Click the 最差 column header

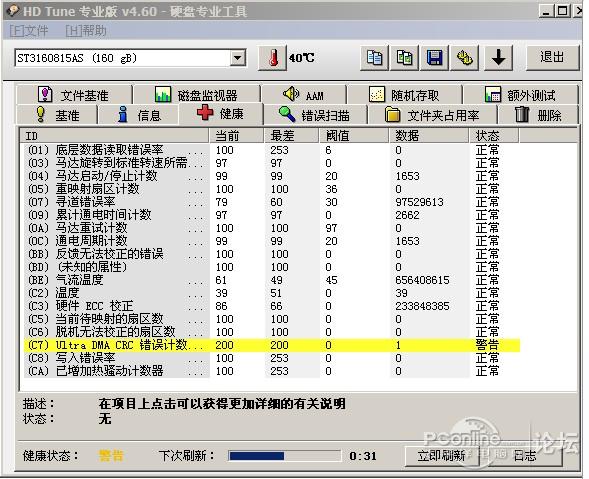(291, 136)
